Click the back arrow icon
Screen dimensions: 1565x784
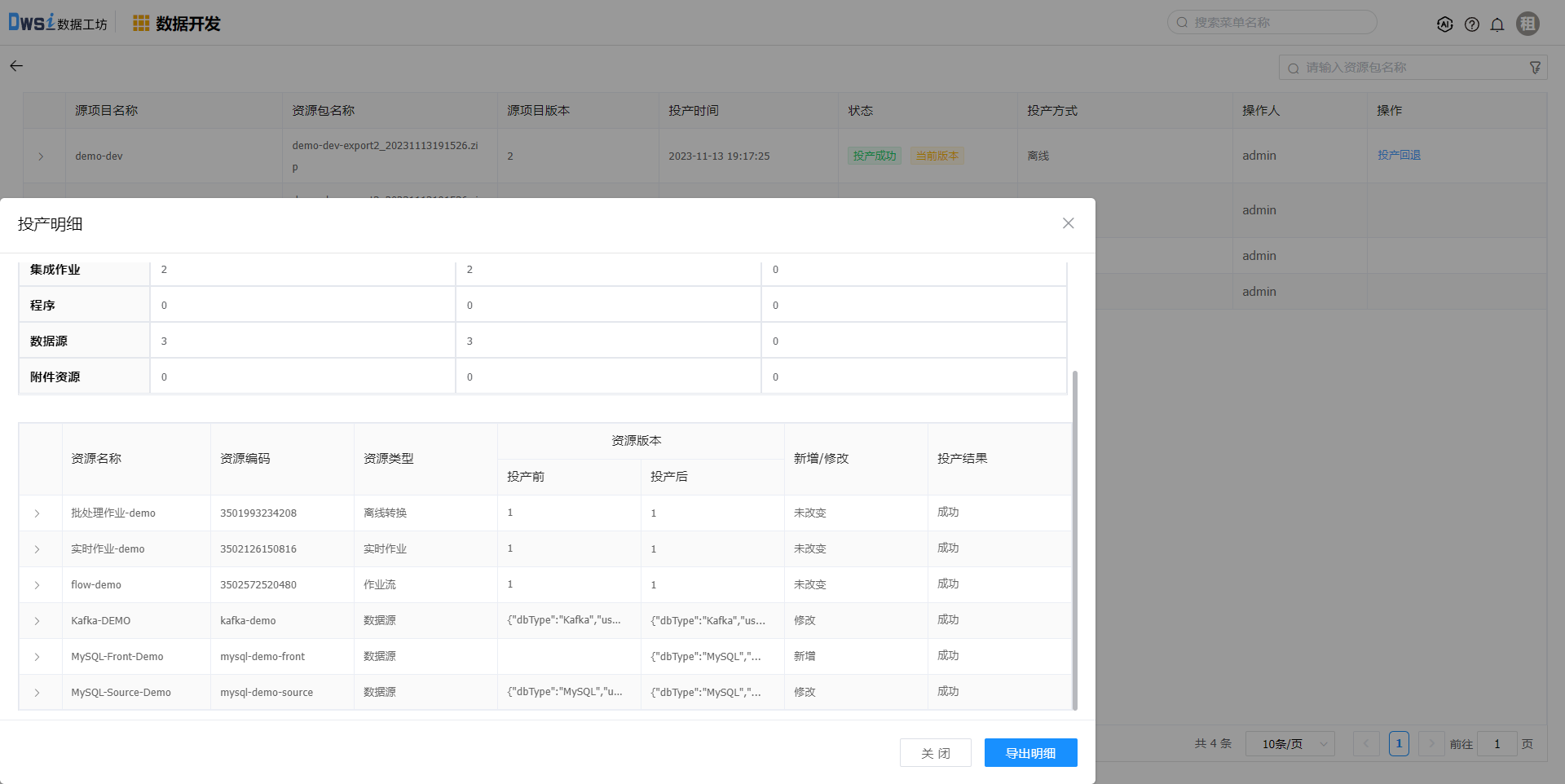pos(16,66)
